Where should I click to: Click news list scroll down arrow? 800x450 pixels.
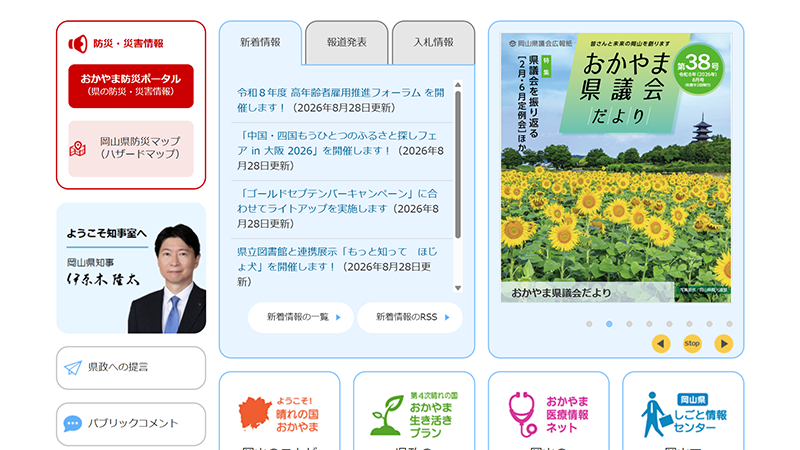(458, 288)
